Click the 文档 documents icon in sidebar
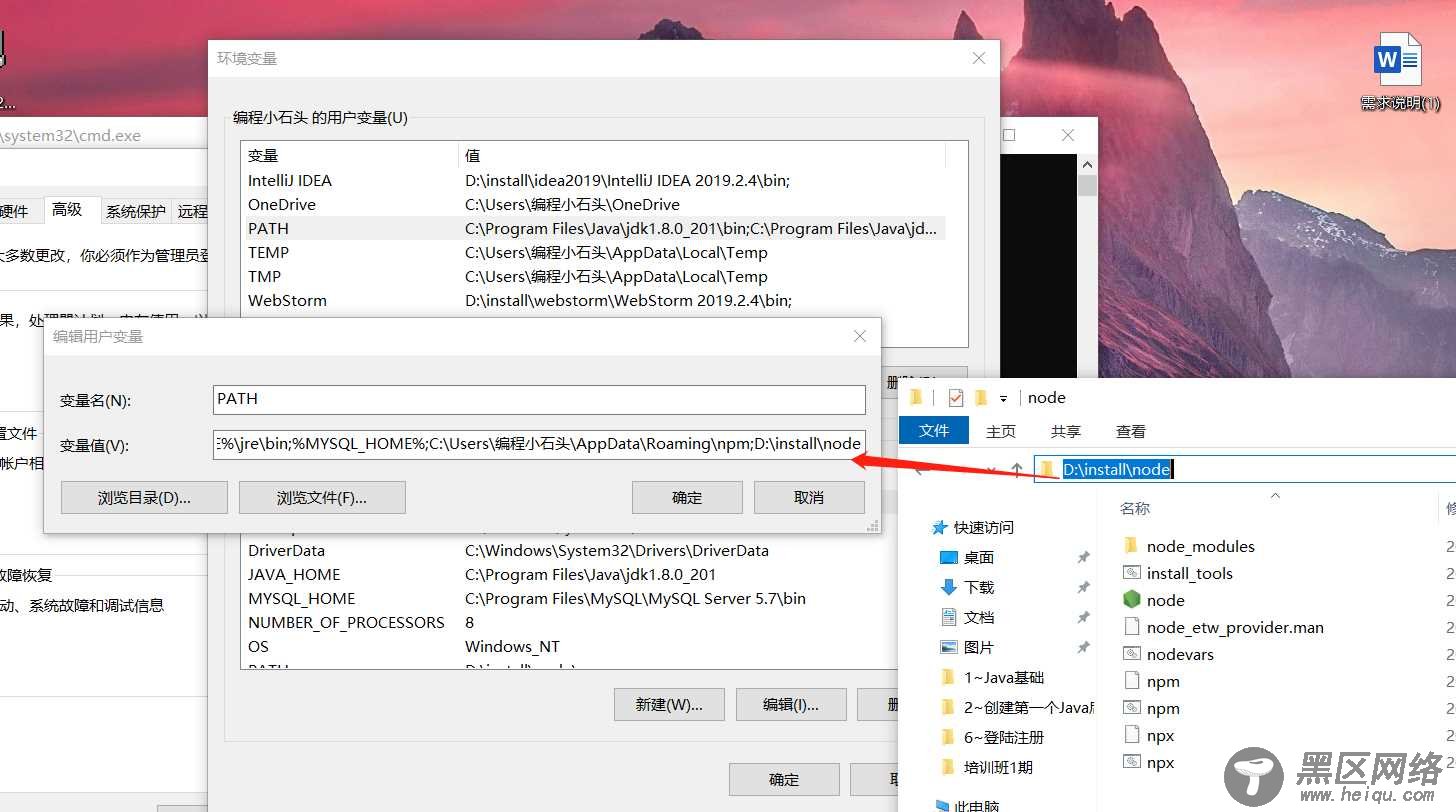Viewport: 1456px width, 812px height. tap(949, 617)
